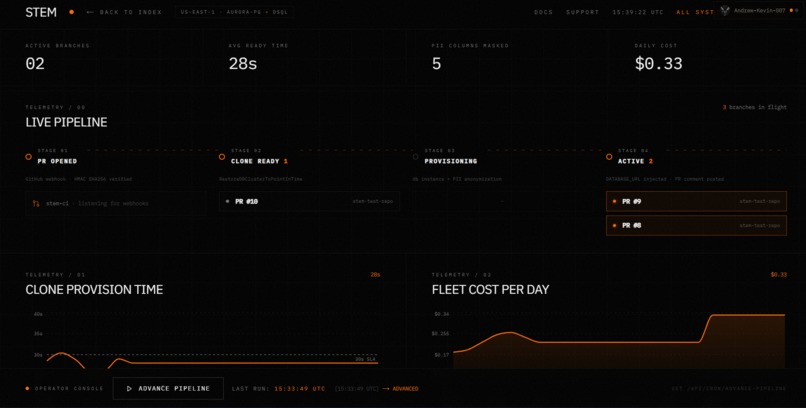Click the Live Pipeline heading
This screenshot has height=408, width=806.
tap(66, 122)
